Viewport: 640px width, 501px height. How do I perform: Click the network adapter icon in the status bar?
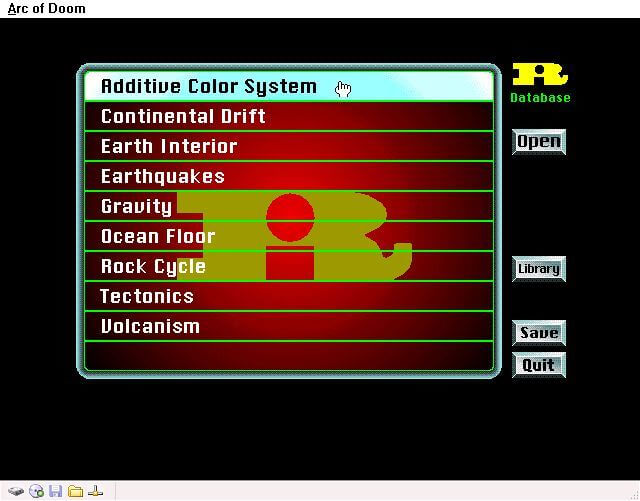click(96, 491)
